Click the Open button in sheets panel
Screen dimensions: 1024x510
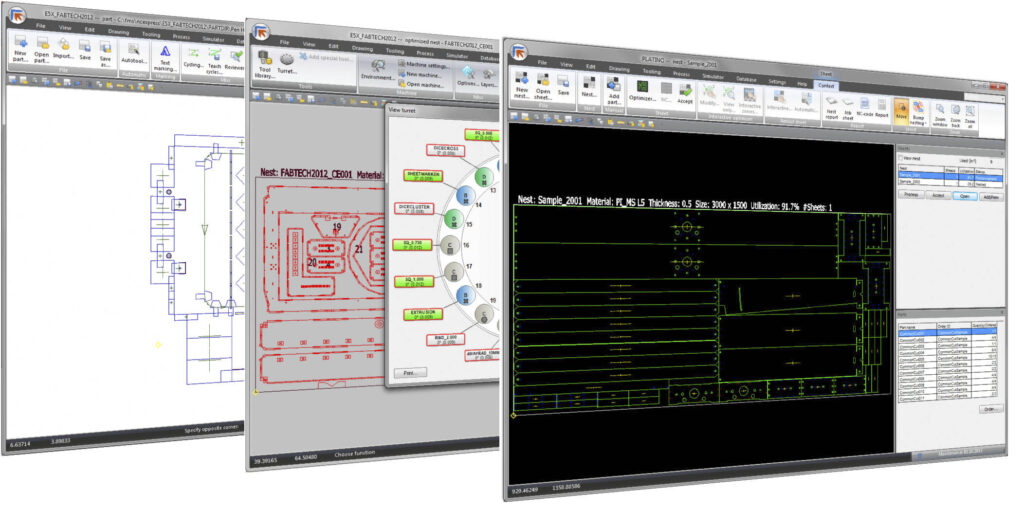point(964,196)
